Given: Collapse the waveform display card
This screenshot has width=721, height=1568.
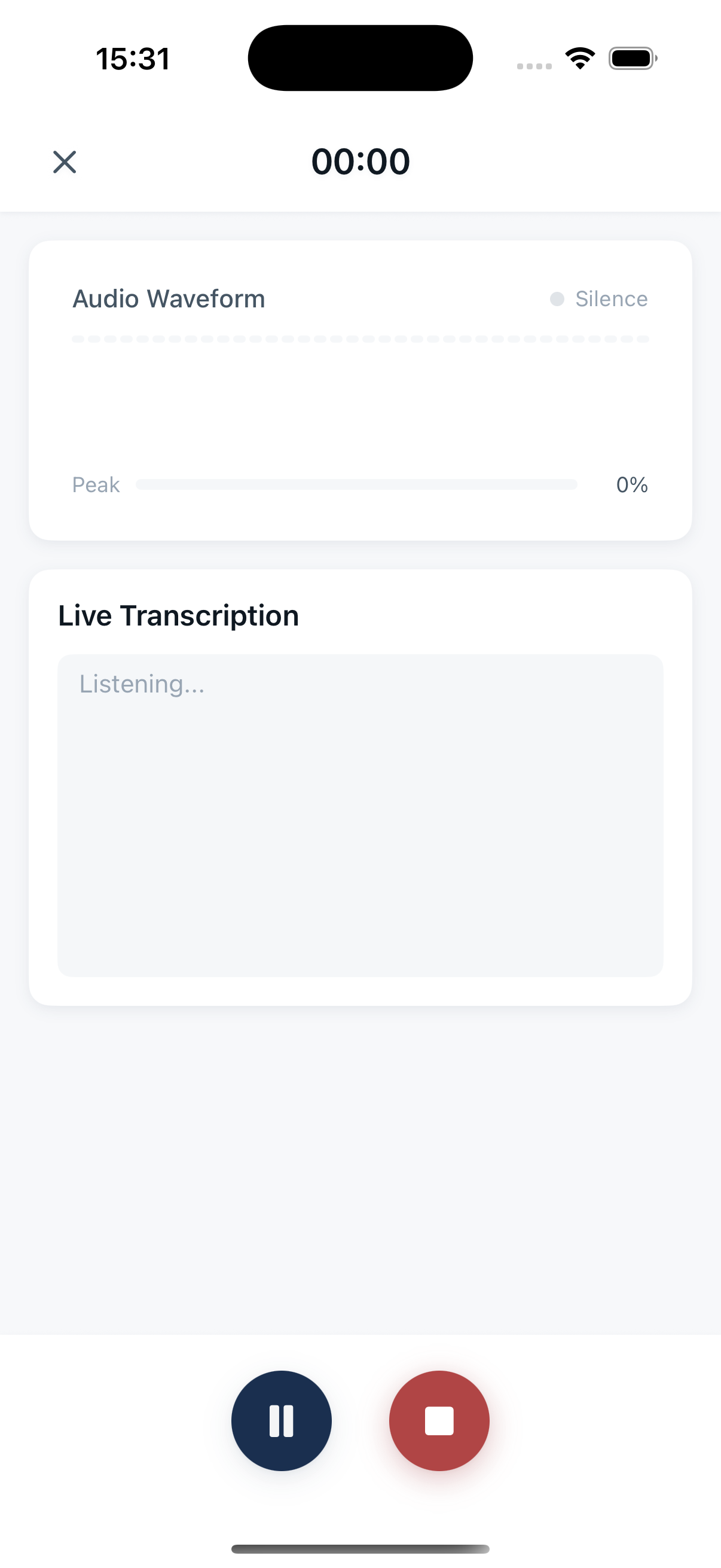Looking at the screenshot, I should [360, 389].
